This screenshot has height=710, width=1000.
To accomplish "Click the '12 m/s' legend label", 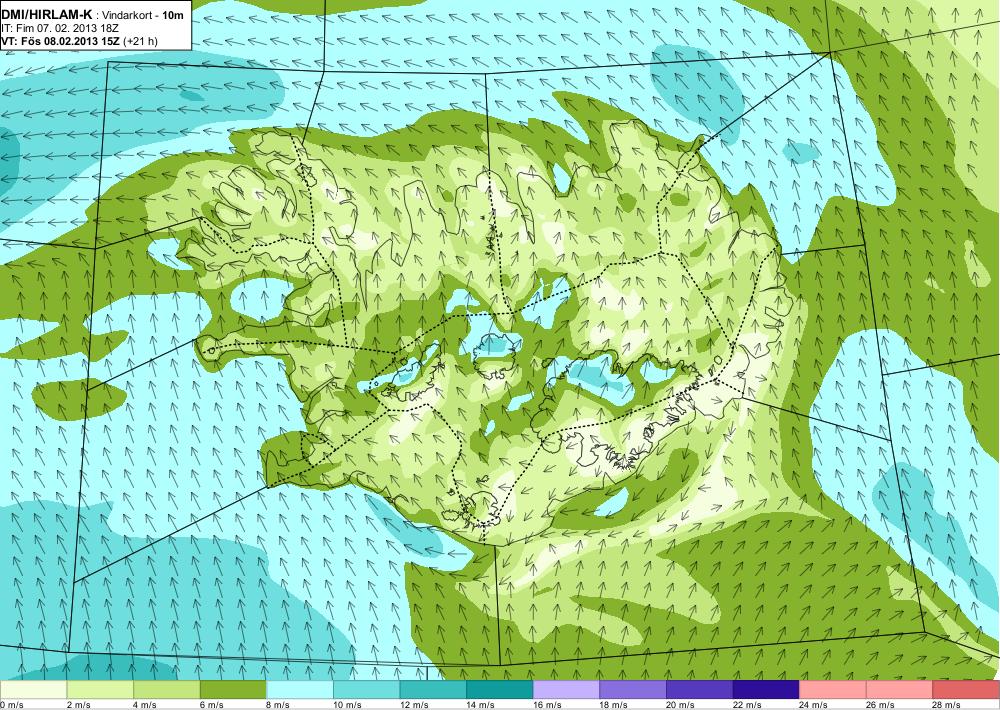I will click(414, 705).
